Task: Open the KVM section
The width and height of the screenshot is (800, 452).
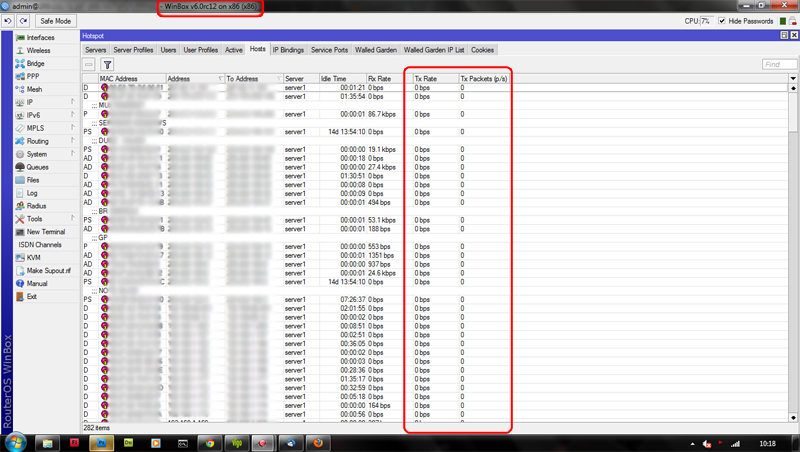Action: coord(33,258)
